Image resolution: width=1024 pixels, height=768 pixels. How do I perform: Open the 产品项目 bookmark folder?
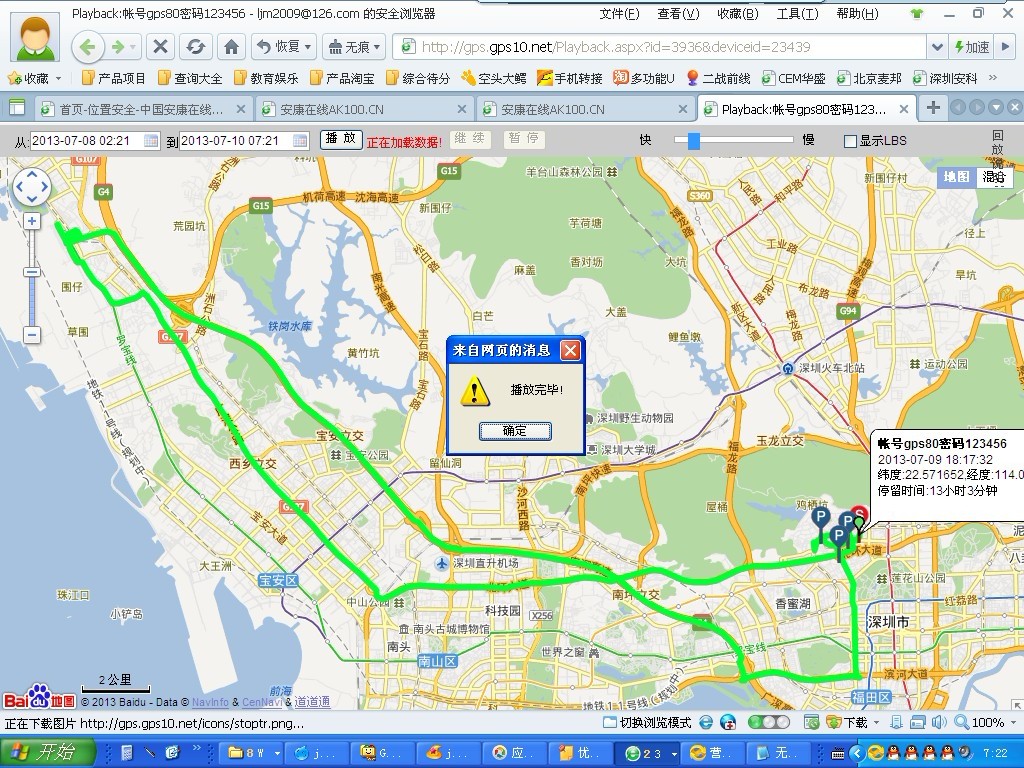114,78
